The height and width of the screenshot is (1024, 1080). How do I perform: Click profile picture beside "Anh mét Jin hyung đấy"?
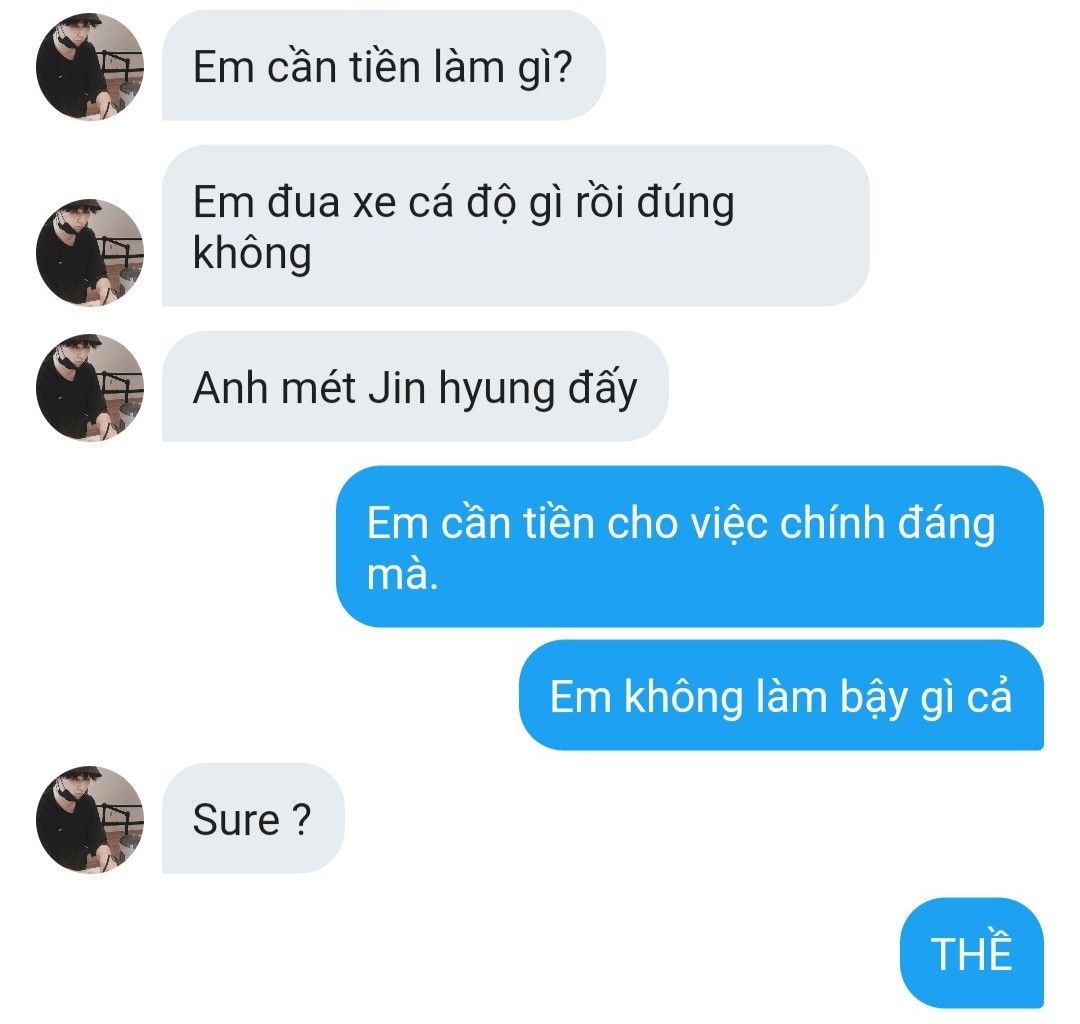tap(90, 387)
